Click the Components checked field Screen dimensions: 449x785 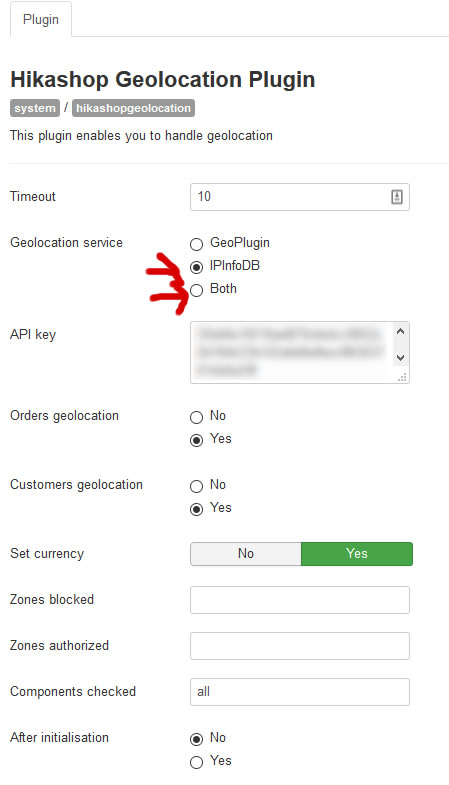tap(300, 692)
